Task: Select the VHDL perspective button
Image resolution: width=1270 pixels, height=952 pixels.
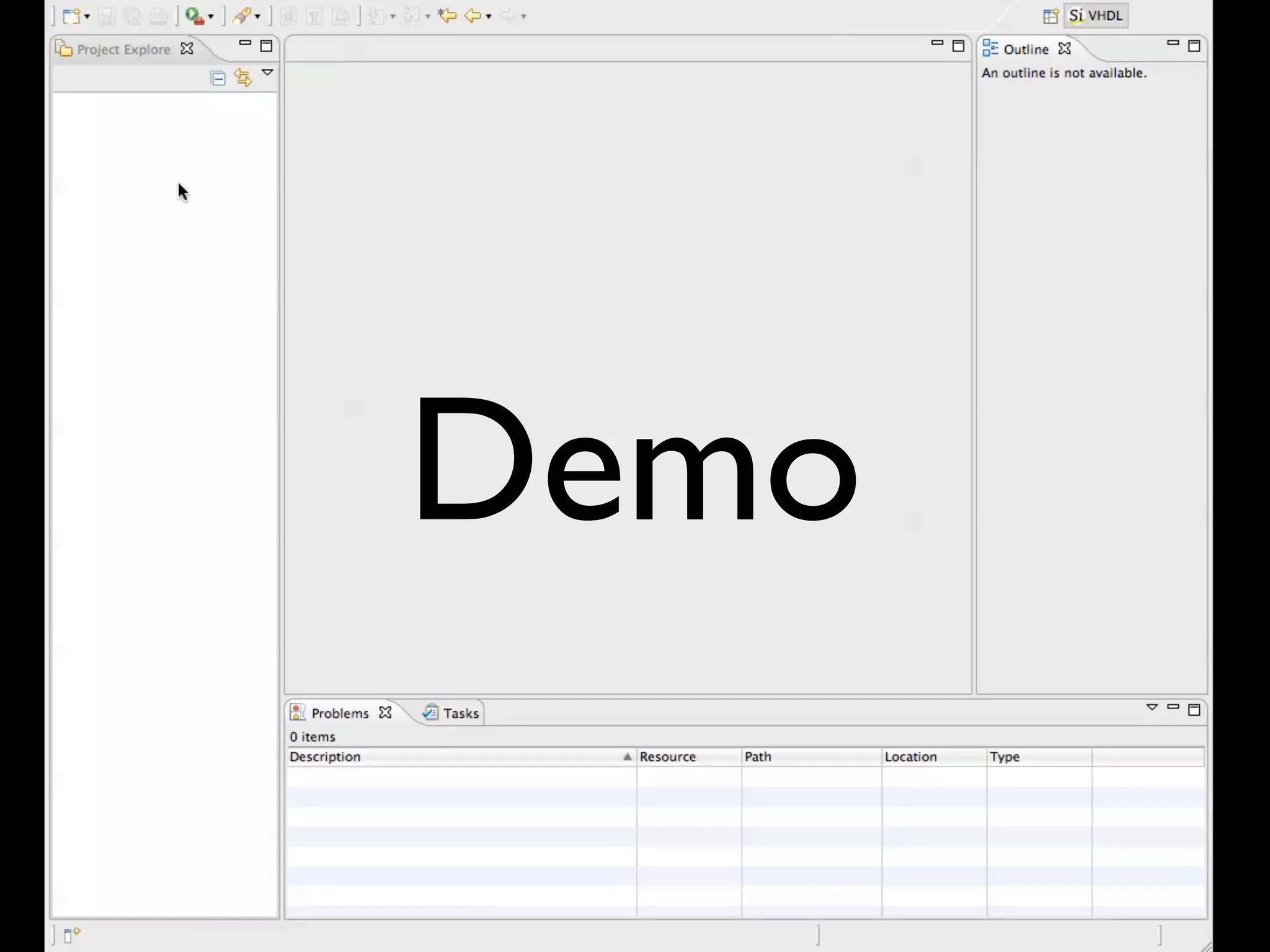Action: 1096,15
